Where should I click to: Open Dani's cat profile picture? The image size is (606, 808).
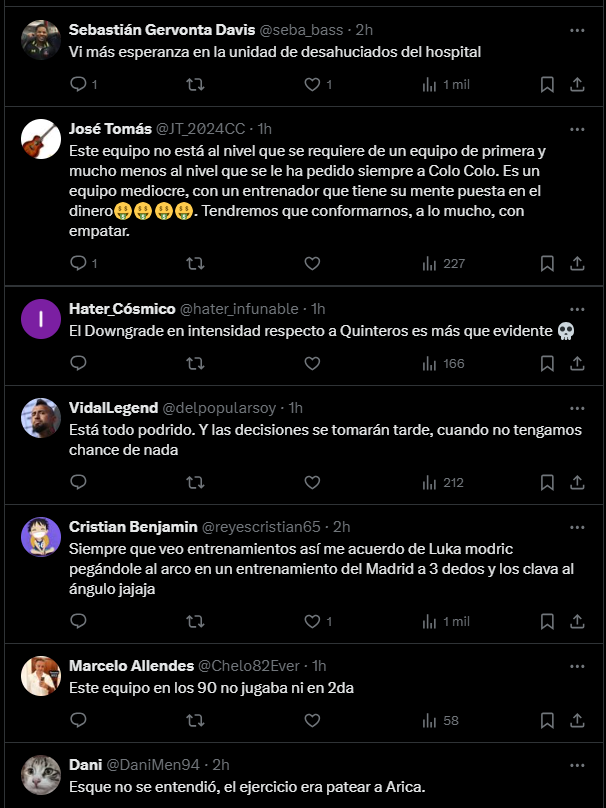pyautogui.click(x=41, y=776)
